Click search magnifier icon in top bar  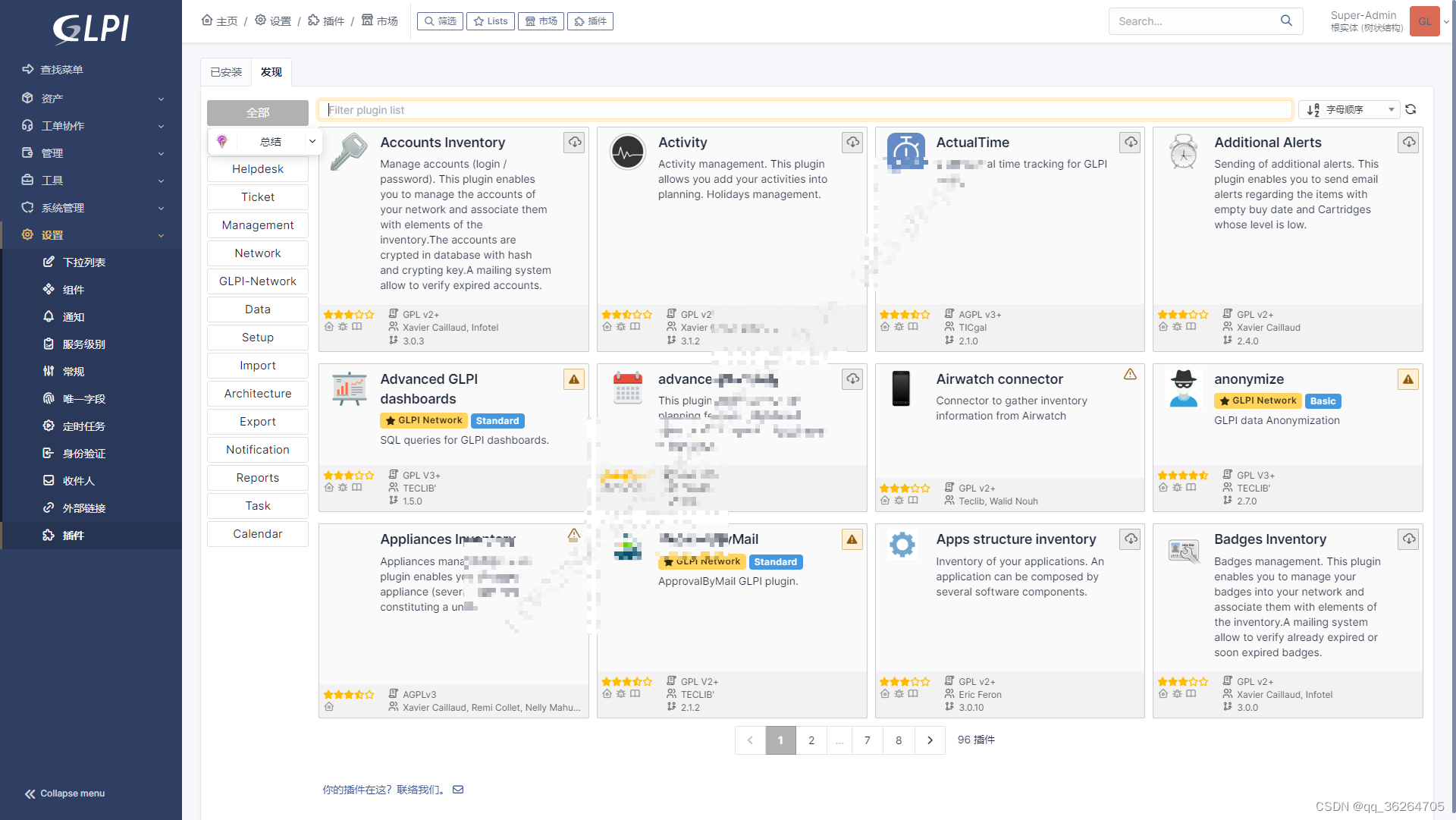click(x=1286, y=21)
